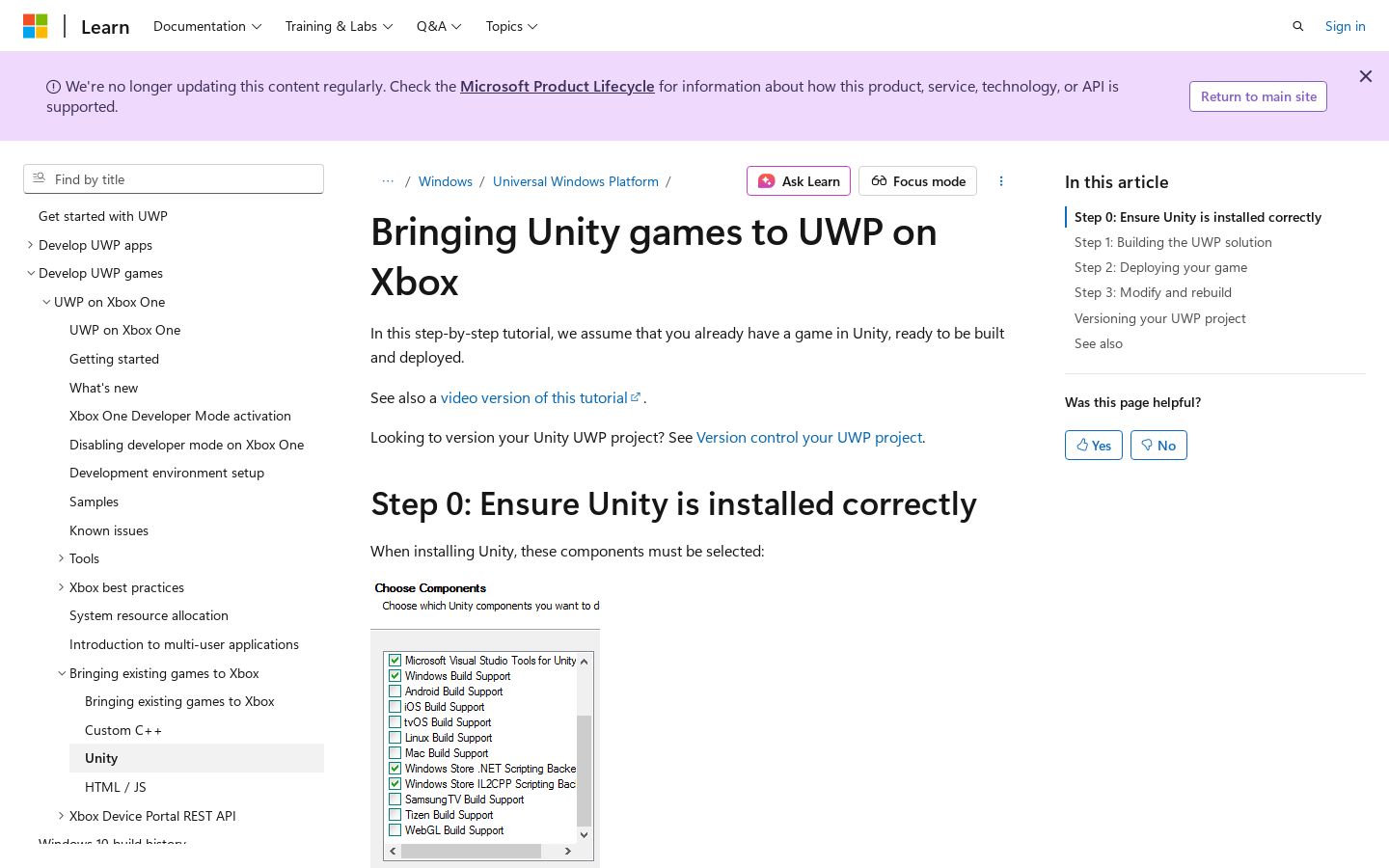1389x868 pixels.
Task: Focus the Find by title field
Action: [174, 179]
